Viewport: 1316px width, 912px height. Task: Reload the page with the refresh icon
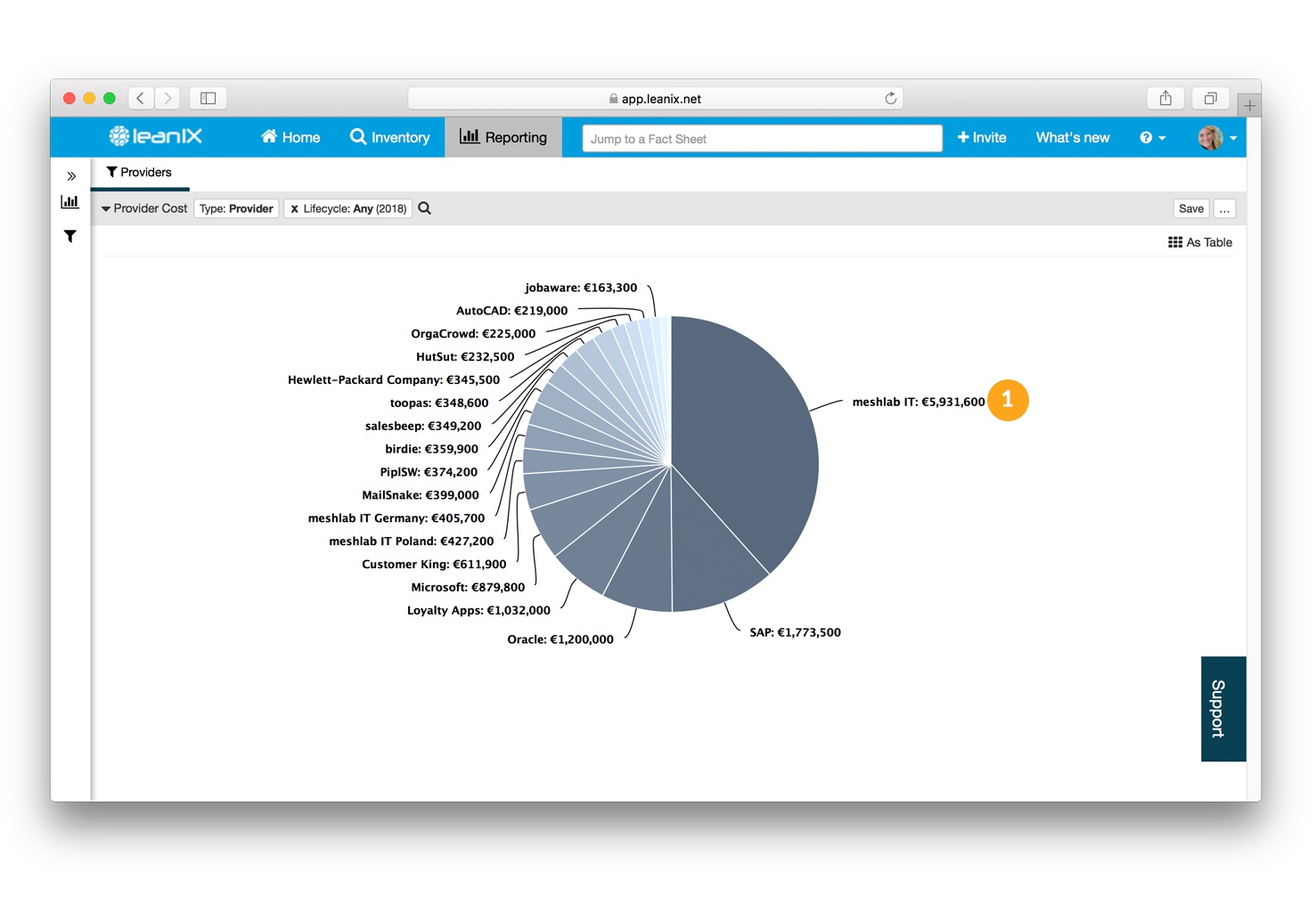point(890,98)
